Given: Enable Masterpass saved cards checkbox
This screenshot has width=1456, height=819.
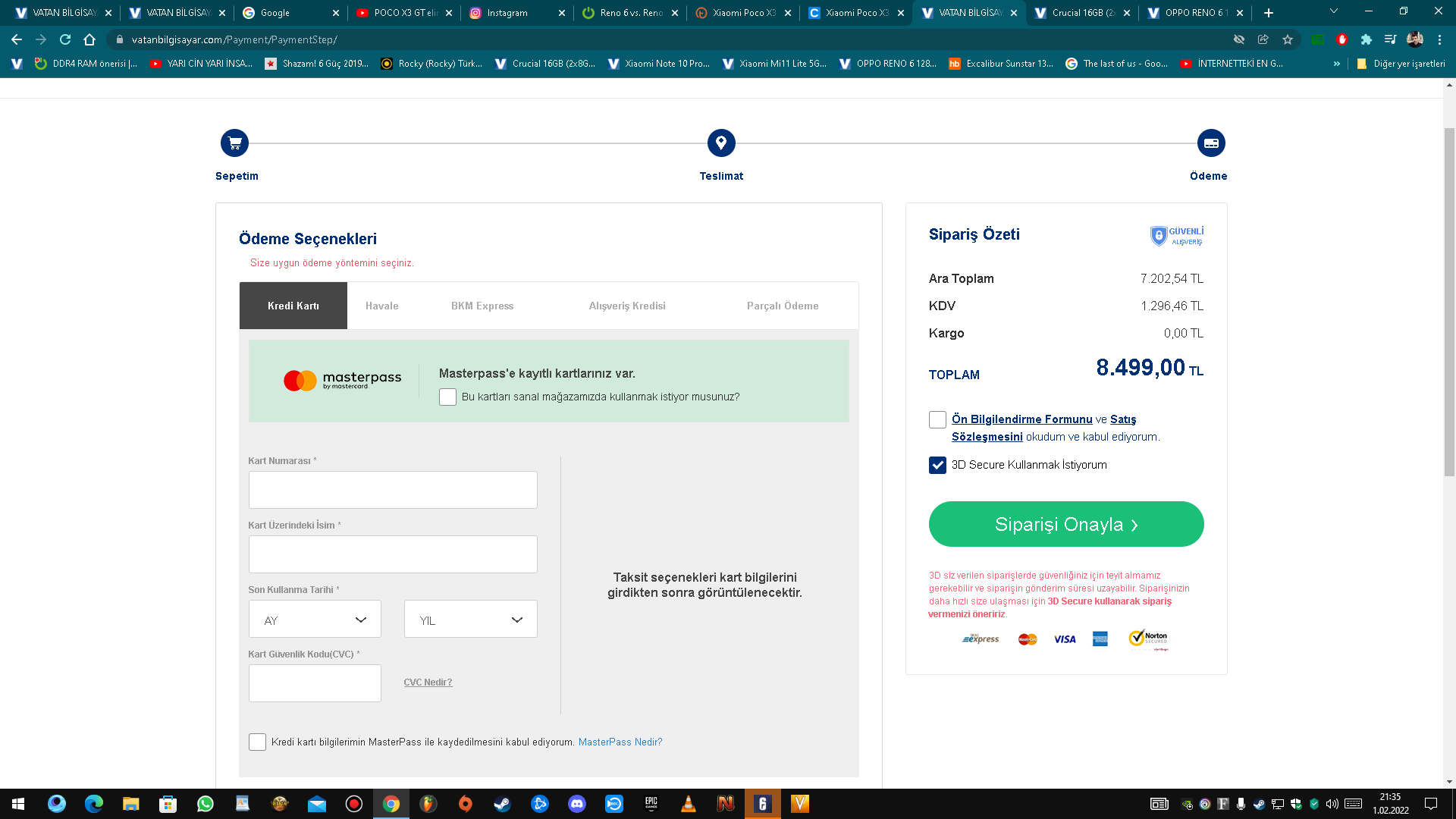Looking at the screenshot, I should coord(447,397).
